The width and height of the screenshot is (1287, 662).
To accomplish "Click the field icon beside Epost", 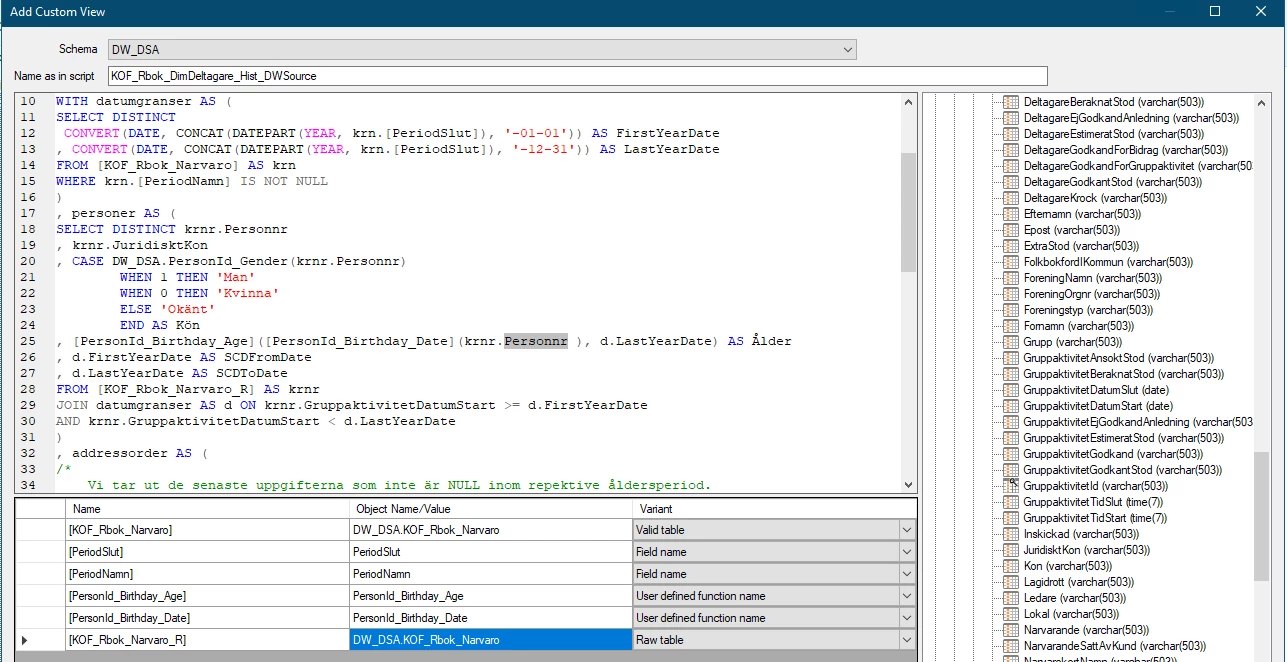I will click(1011, 230).
